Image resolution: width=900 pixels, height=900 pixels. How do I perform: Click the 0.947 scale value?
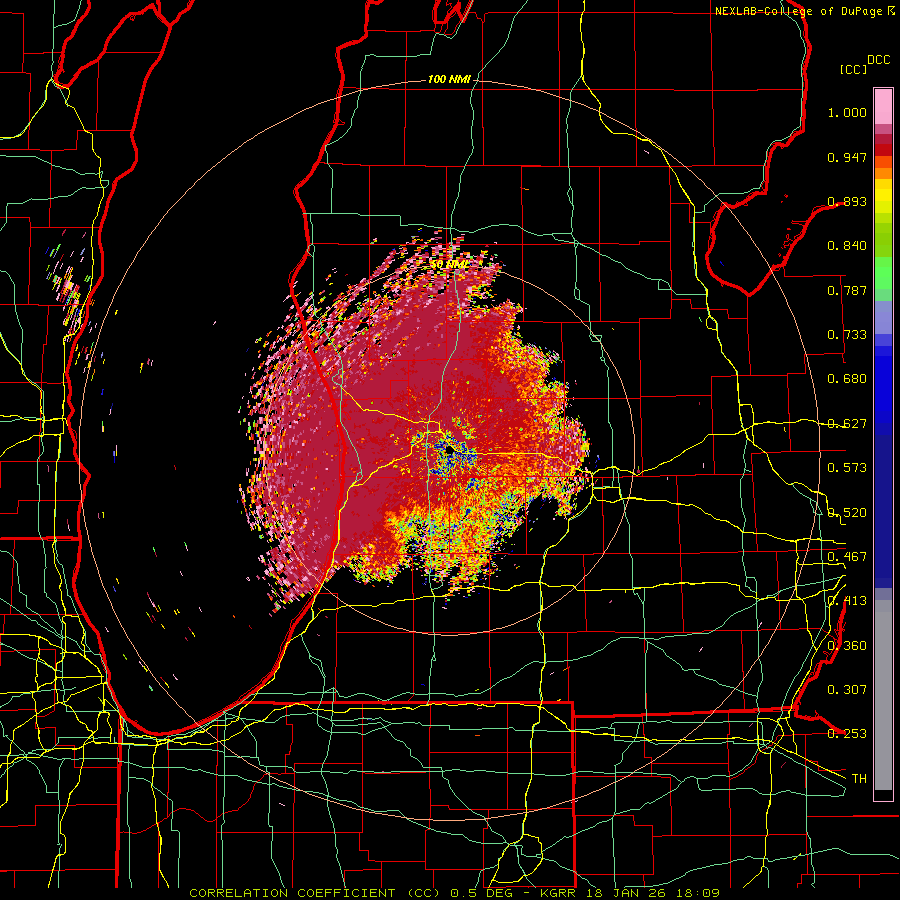[x=847, y=157]
